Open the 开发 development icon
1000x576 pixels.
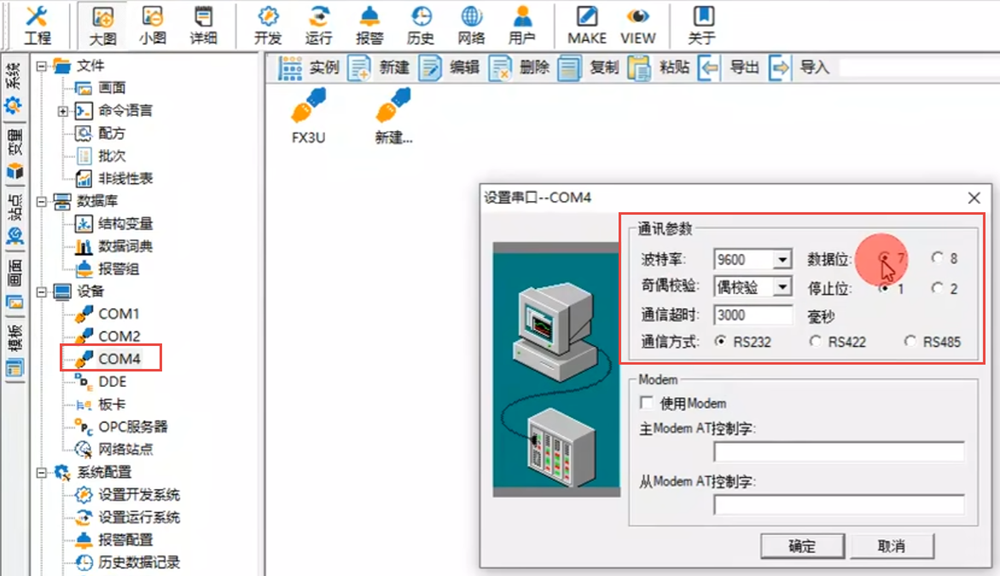coord(268,26)
